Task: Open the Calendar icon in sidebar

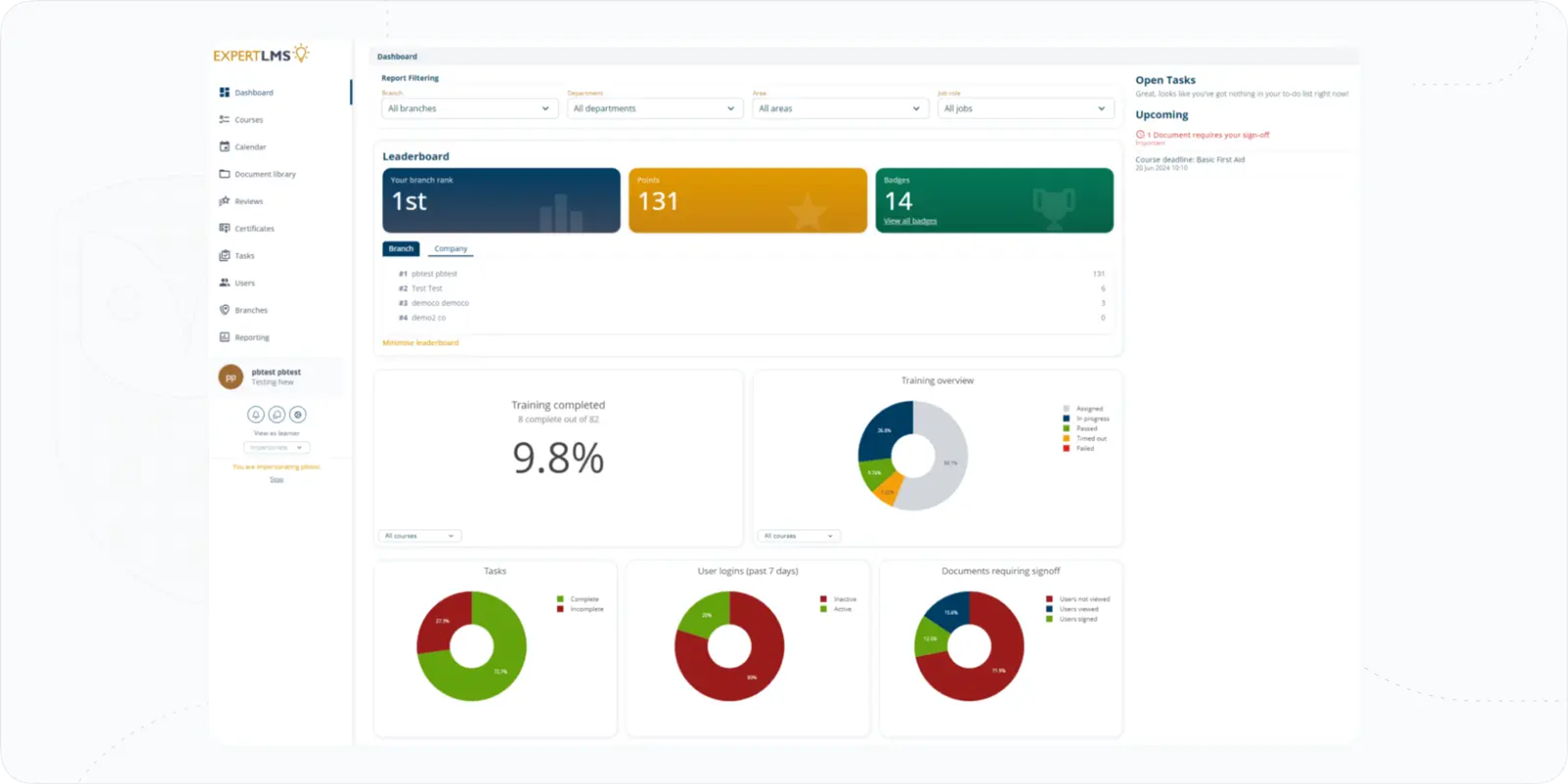Action: (224, 147)
